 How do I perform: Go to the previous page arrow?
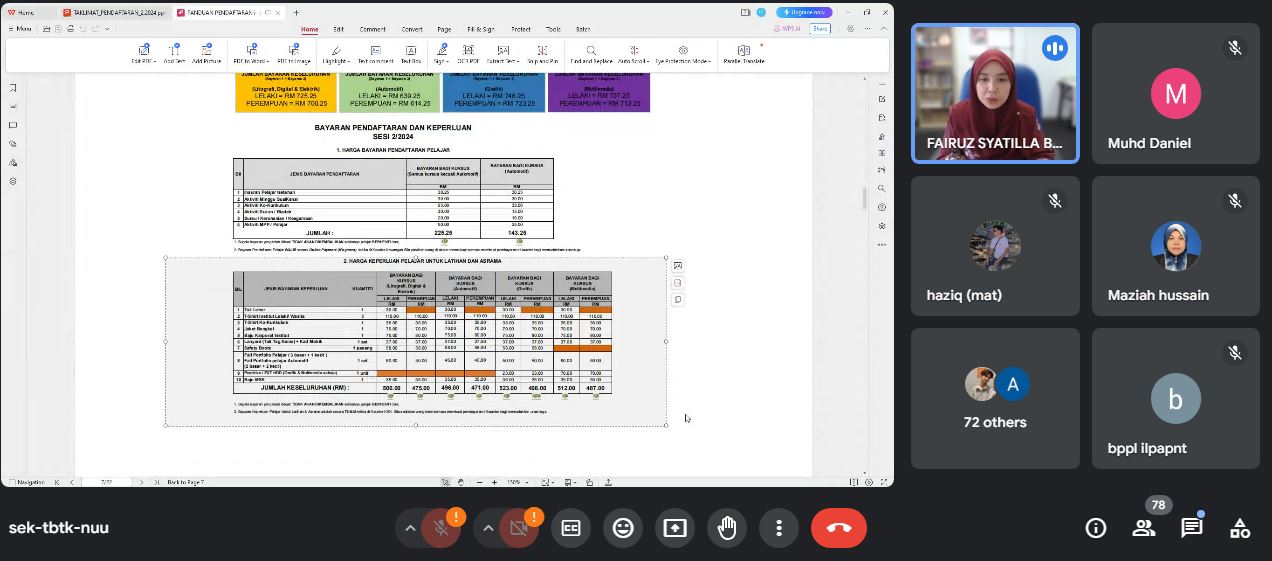tap(71, 482)
